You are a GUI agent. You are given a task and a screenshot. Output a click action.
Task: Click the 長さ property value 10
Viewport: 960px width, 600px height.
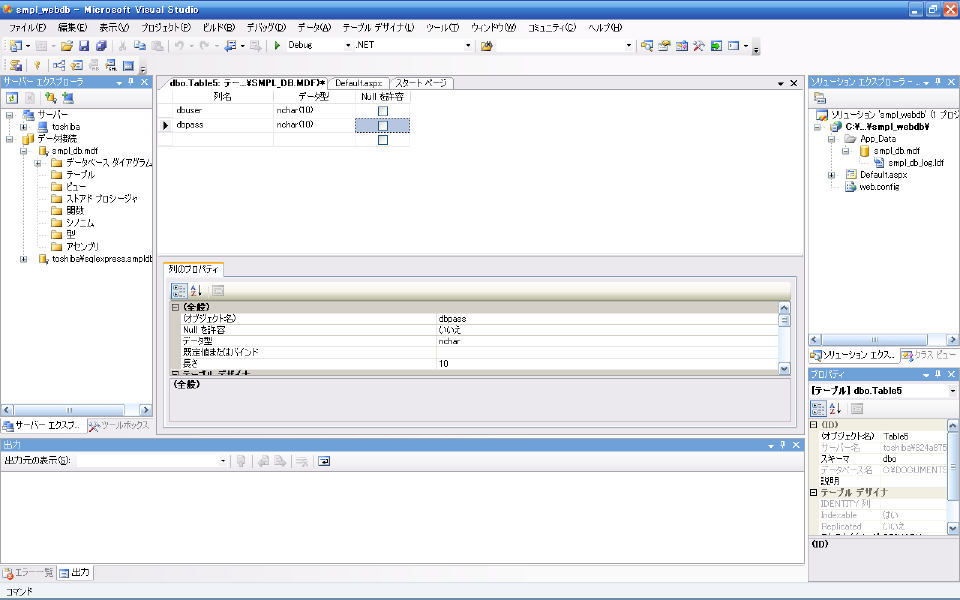tap(607, 364)
